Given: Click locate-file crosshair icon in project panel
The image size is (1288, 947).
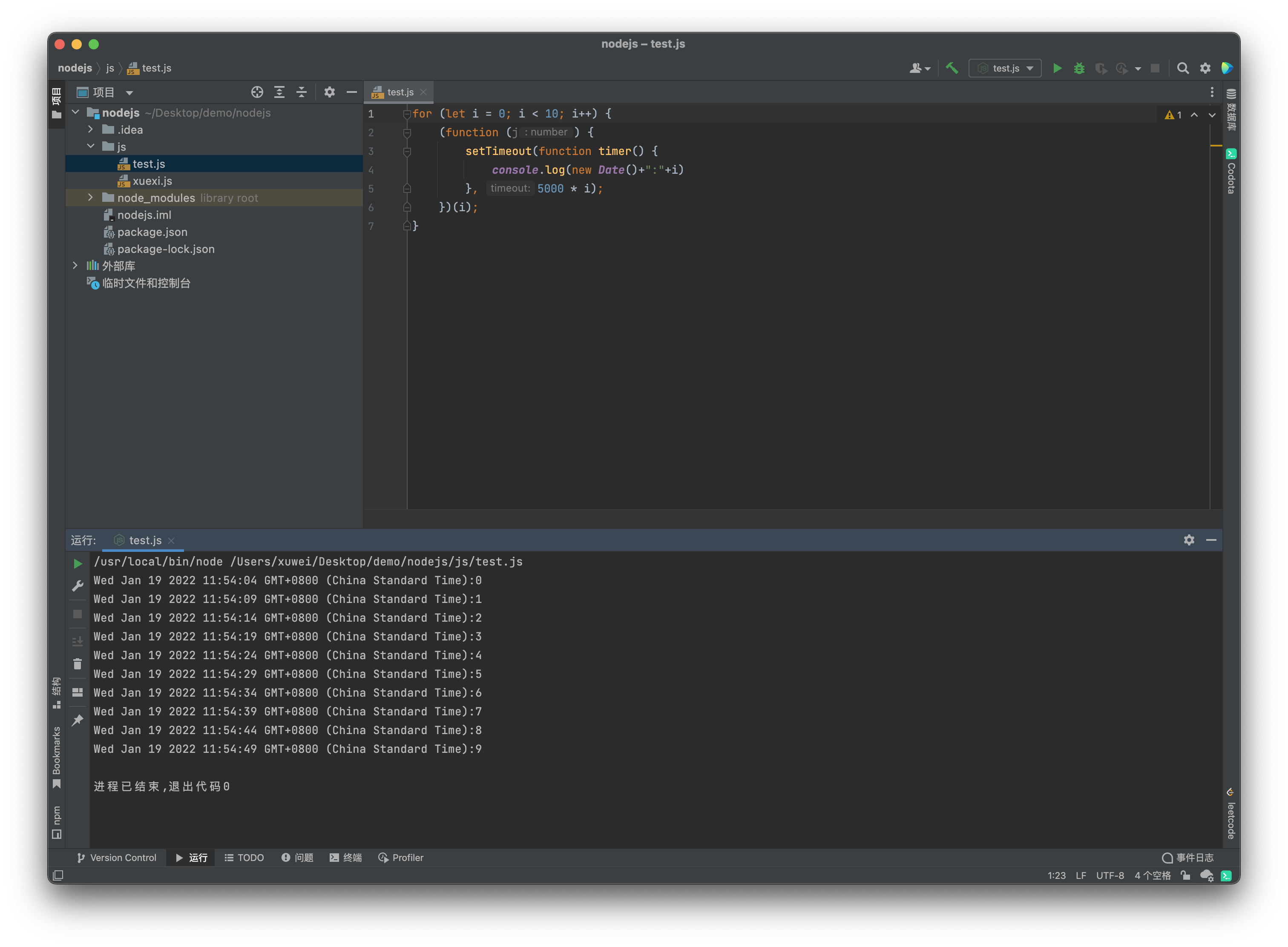Looking at the screenshot, I should pos(257,92).
